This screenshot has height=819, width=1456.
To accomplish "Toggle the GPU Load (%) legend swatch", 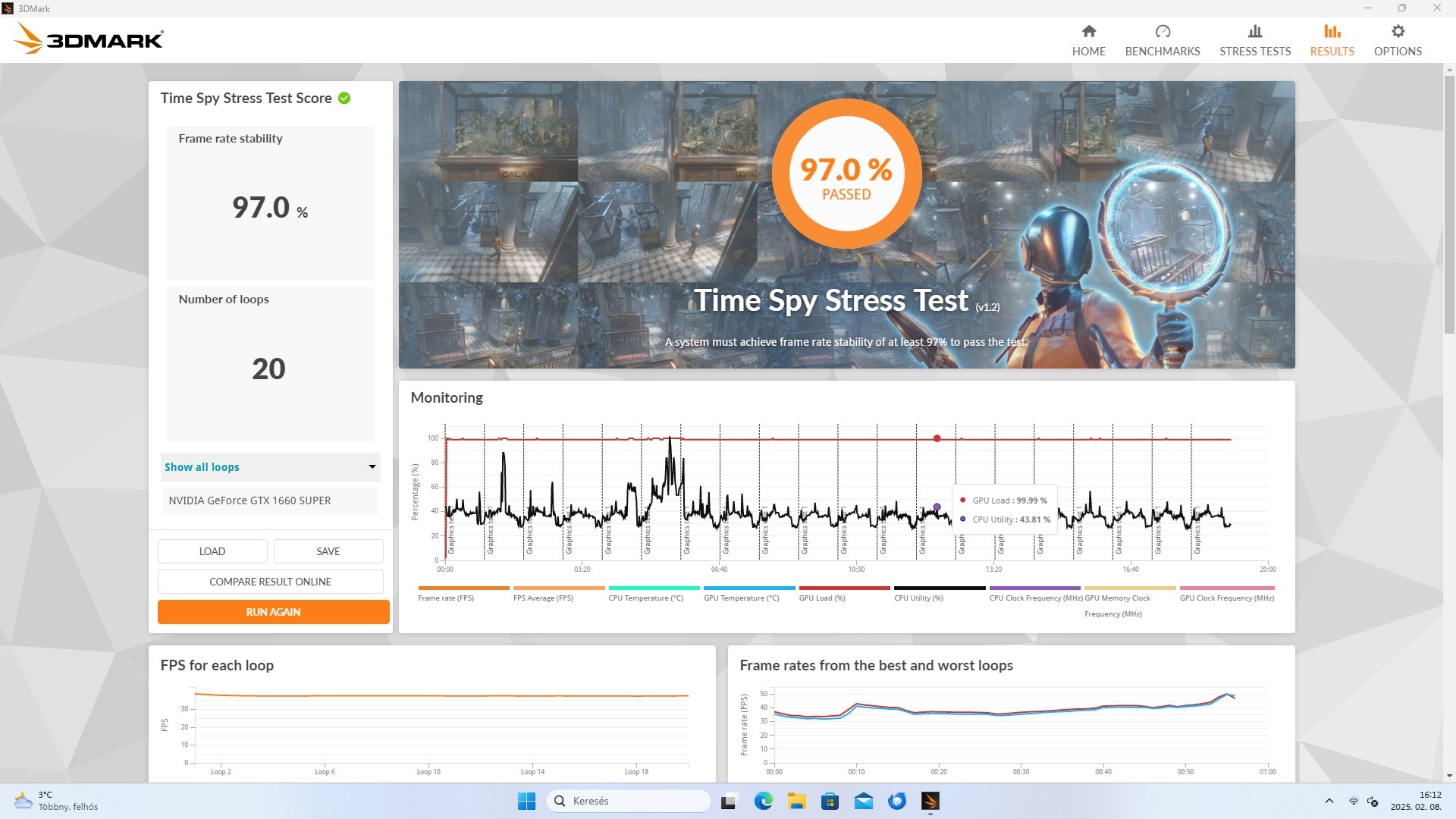I will point(844,588).
